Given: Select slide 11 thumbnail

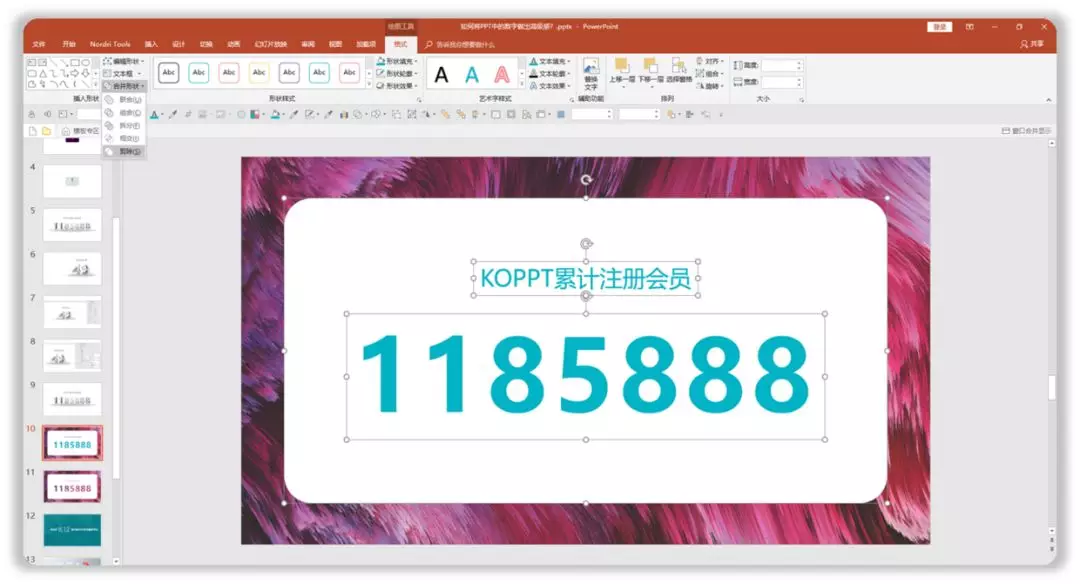Looking at the screenshot, I should click(72, 487).
